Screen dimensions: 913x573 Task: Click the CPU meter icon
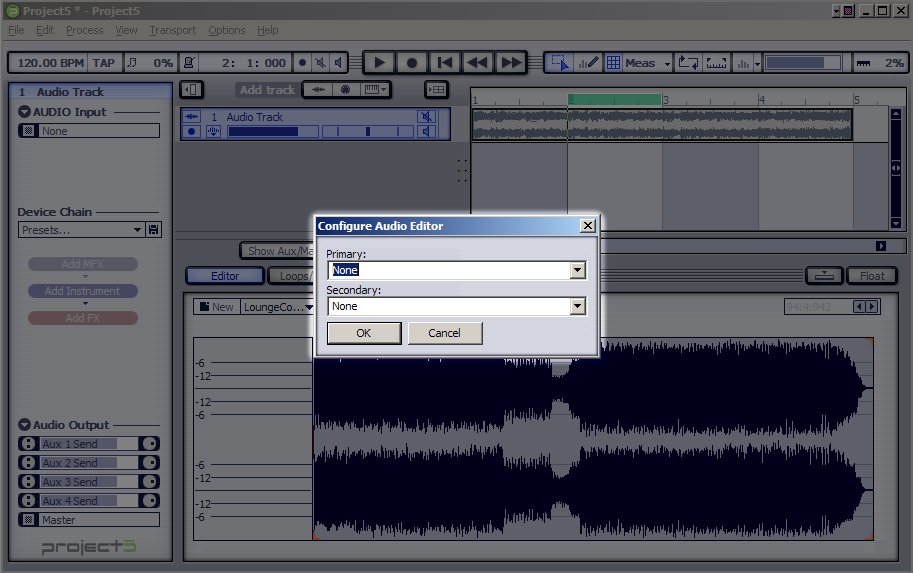point(864,63)
